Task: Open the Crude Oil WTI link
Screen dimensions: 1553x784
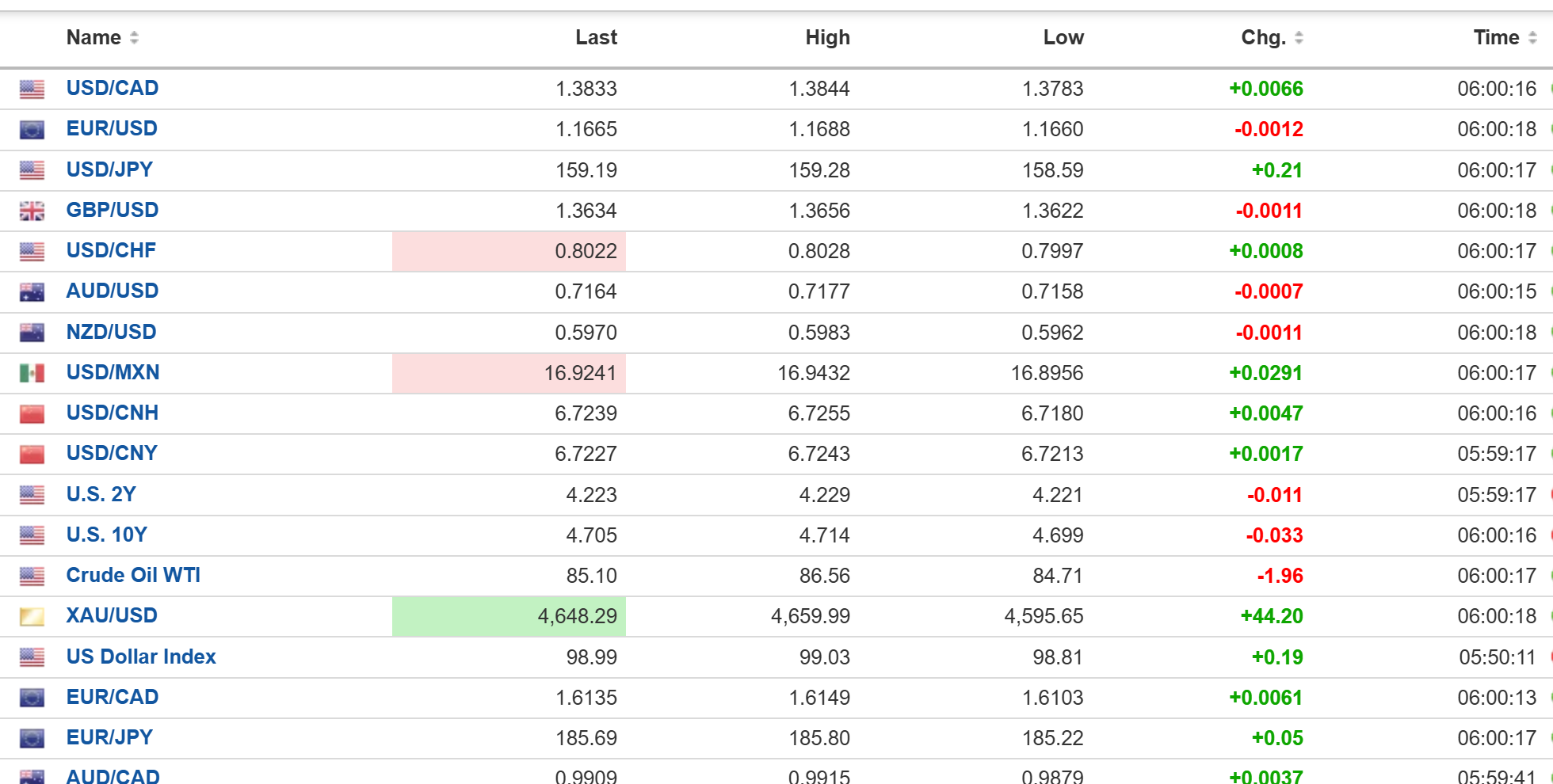Action: coord(133,575)
